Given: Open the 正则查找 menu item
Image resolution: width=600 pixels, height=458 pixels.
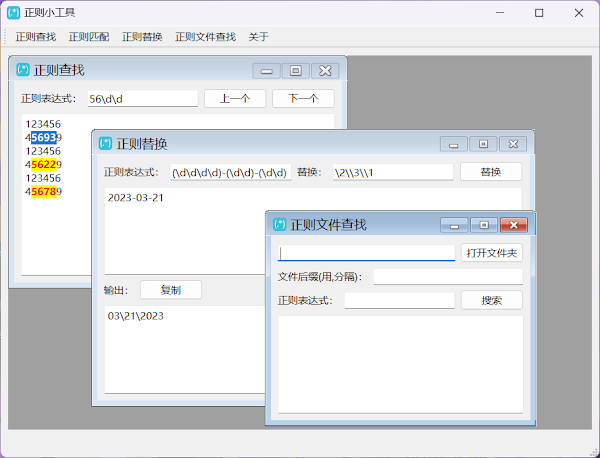Looking at the screenshot, I should pos(36,37).
